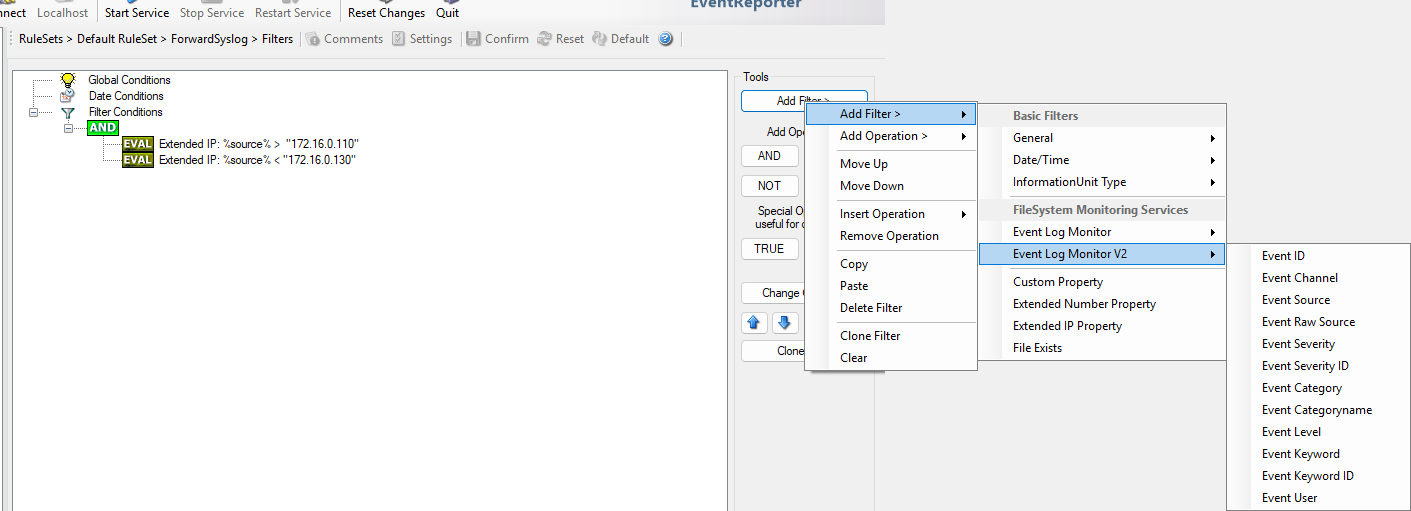Expand the General filters submenu
1411x511 pixels.
(1102, 138)
